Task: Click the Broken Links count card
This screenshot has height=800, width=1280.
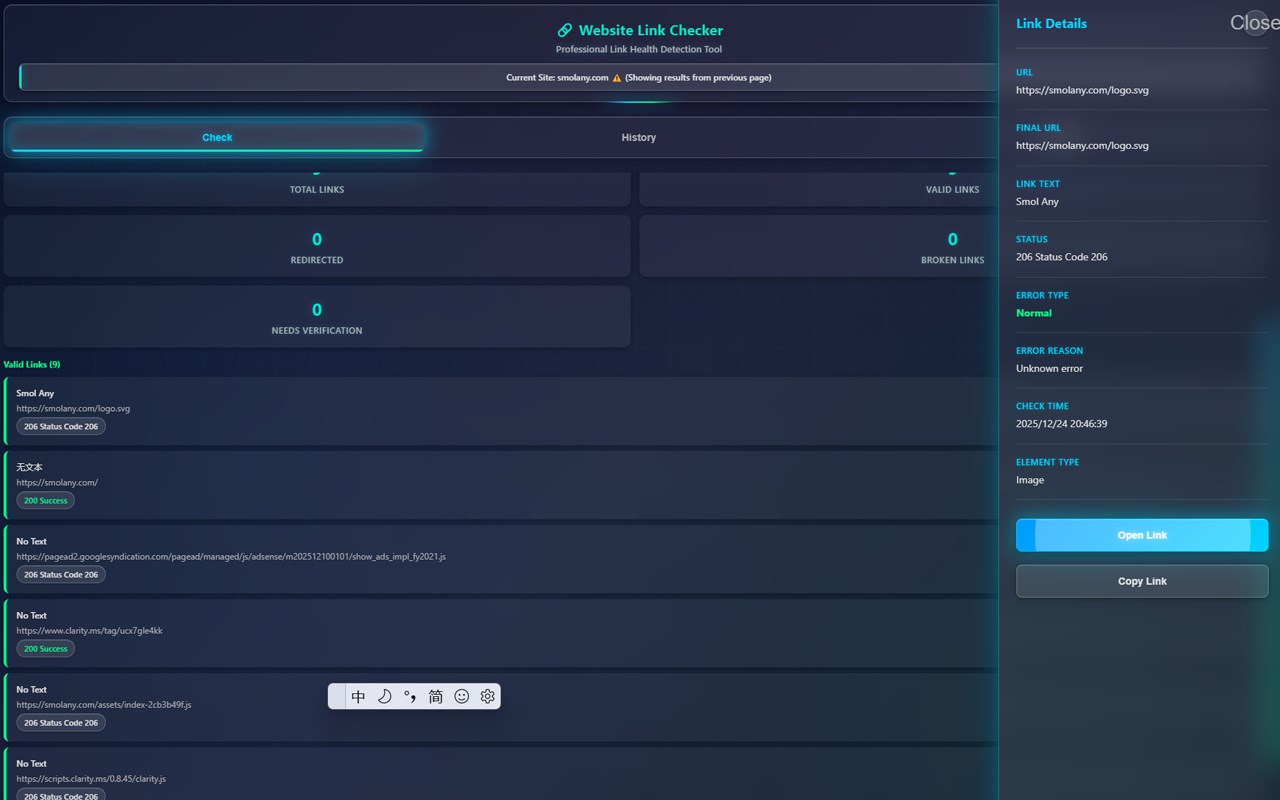Action: tap(819, 246)
